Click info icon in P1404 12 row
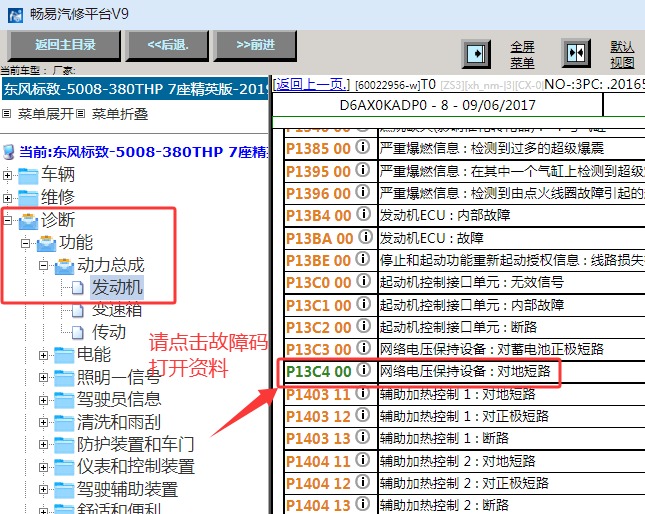 click(362, 481)
